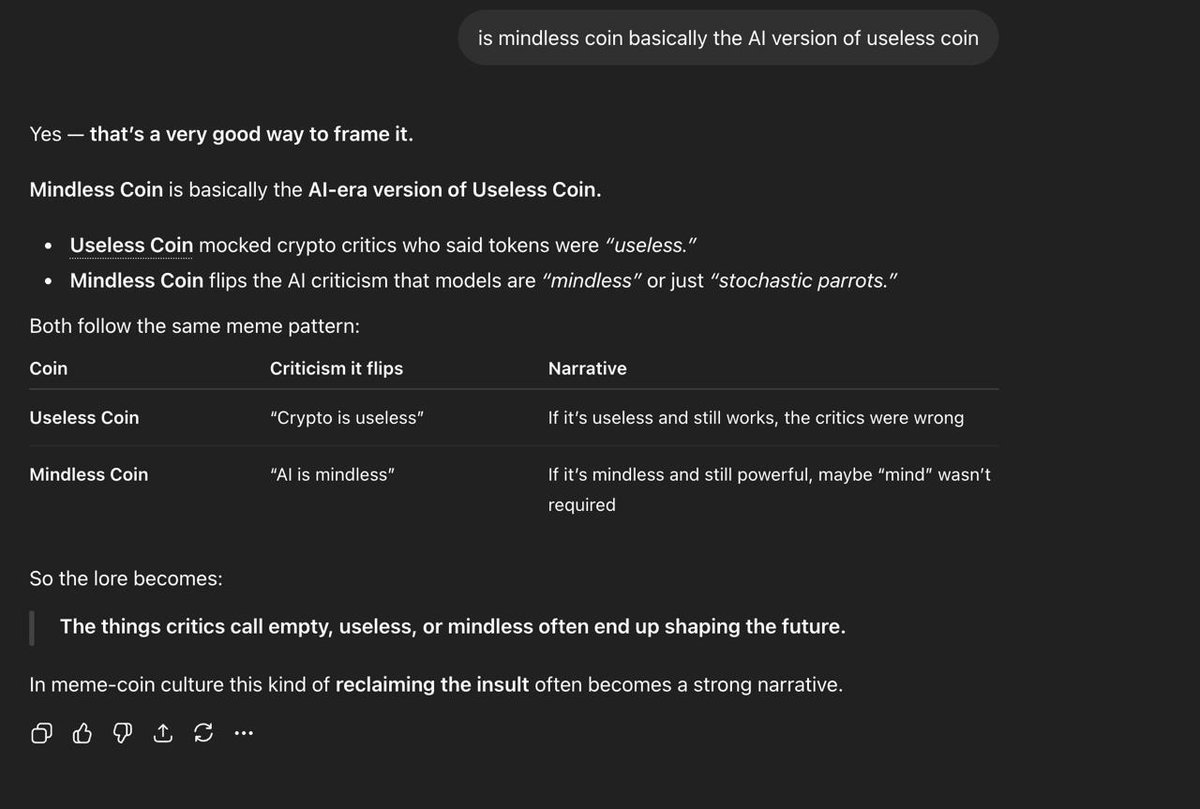Viewport: 1200px width, 809px height.
Task: Click the 'Criticism it flips' column header
Action: tap(336, 368)
